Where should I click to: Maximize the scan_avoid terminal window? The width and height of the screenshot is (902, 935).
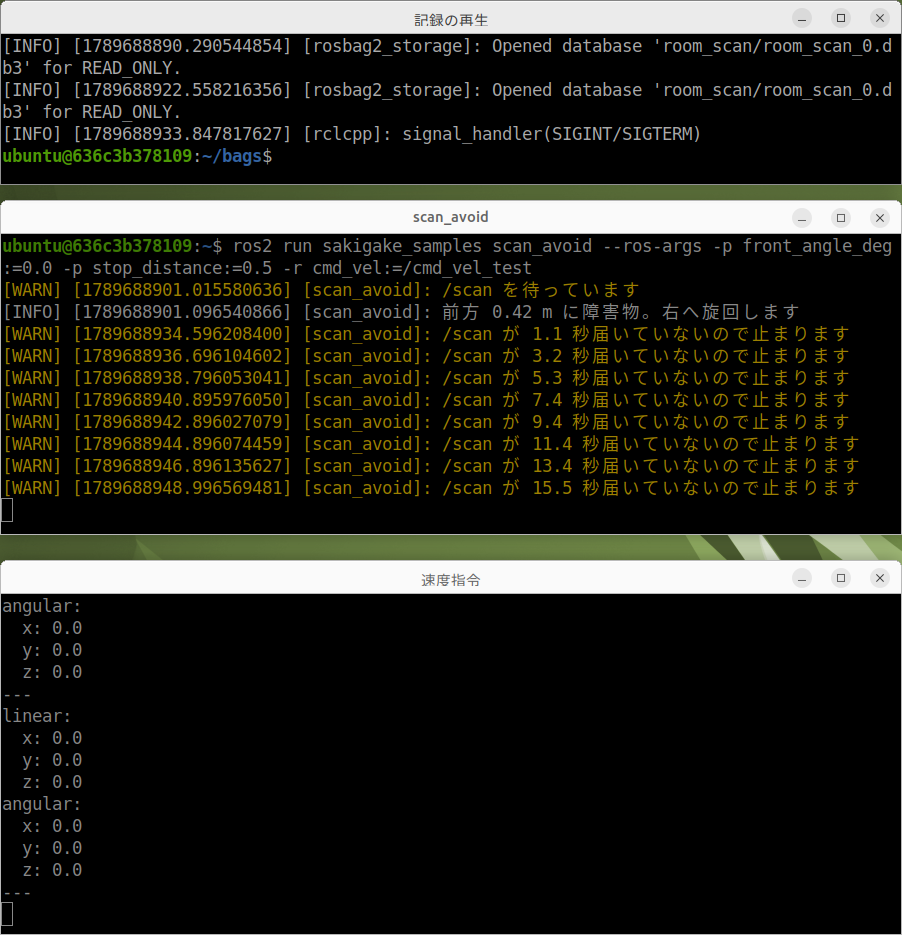point(841,218)
